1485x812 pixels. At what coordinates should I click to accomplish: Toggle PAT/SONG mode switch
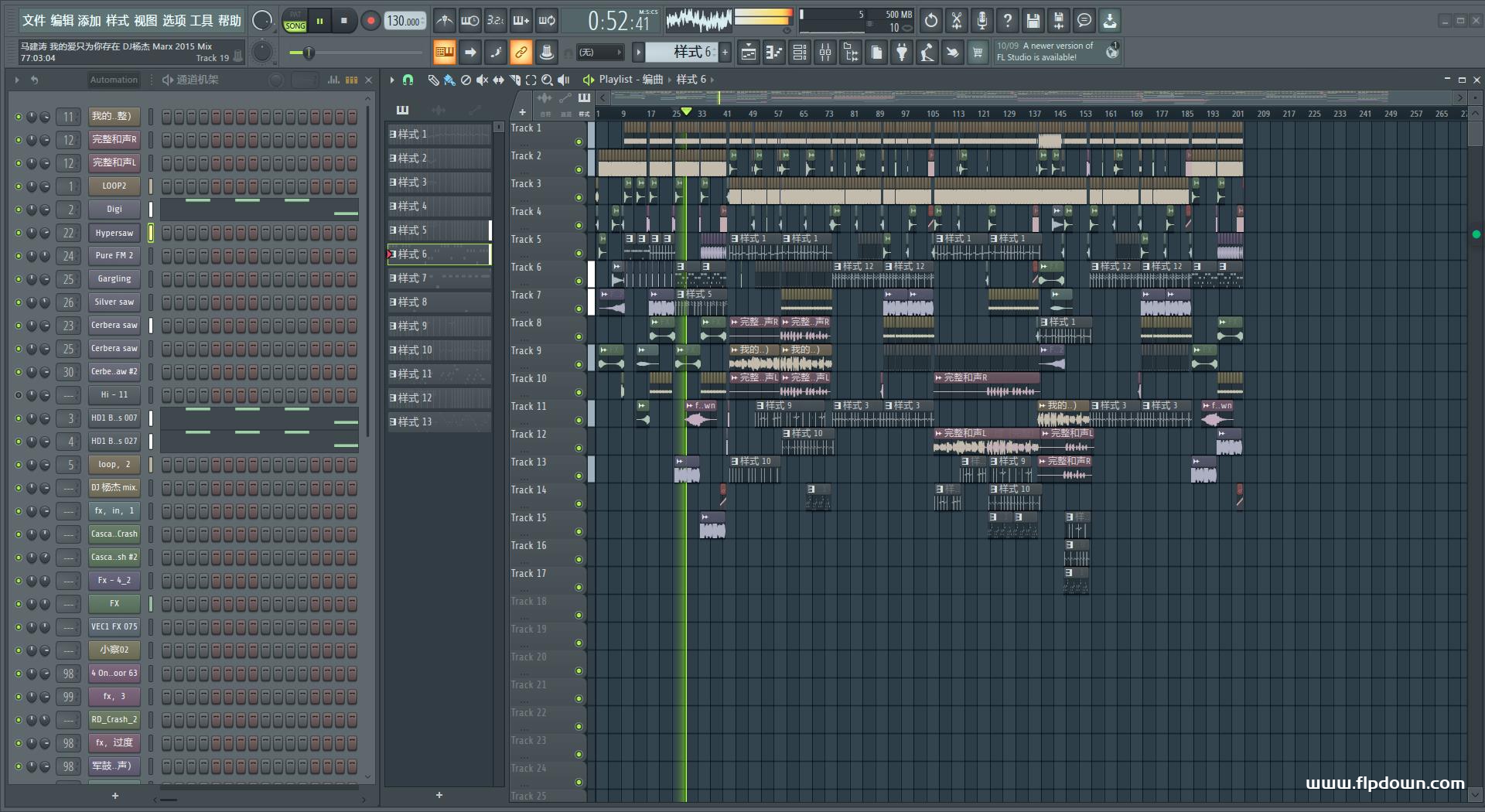(295, 21)
